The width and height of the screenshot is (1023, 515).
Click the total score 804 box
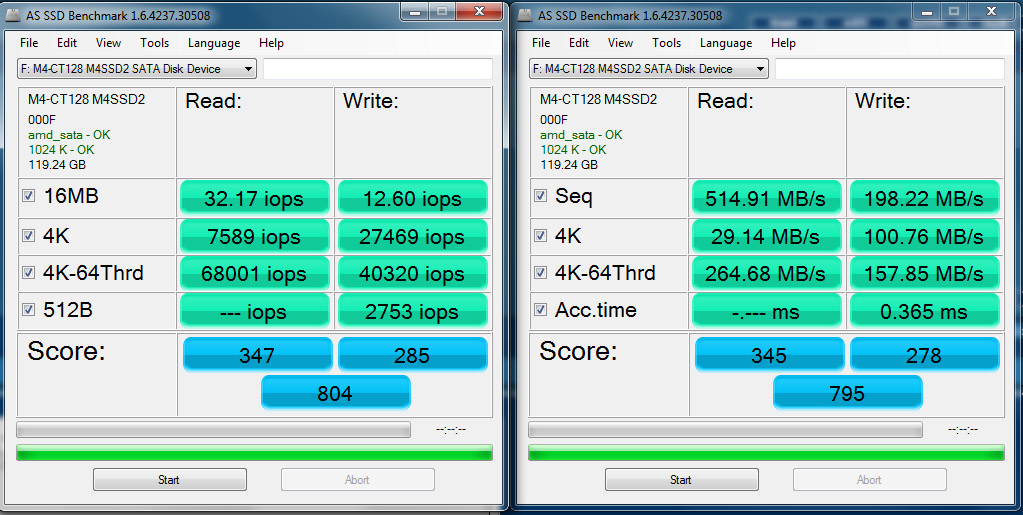pos(335,393)
